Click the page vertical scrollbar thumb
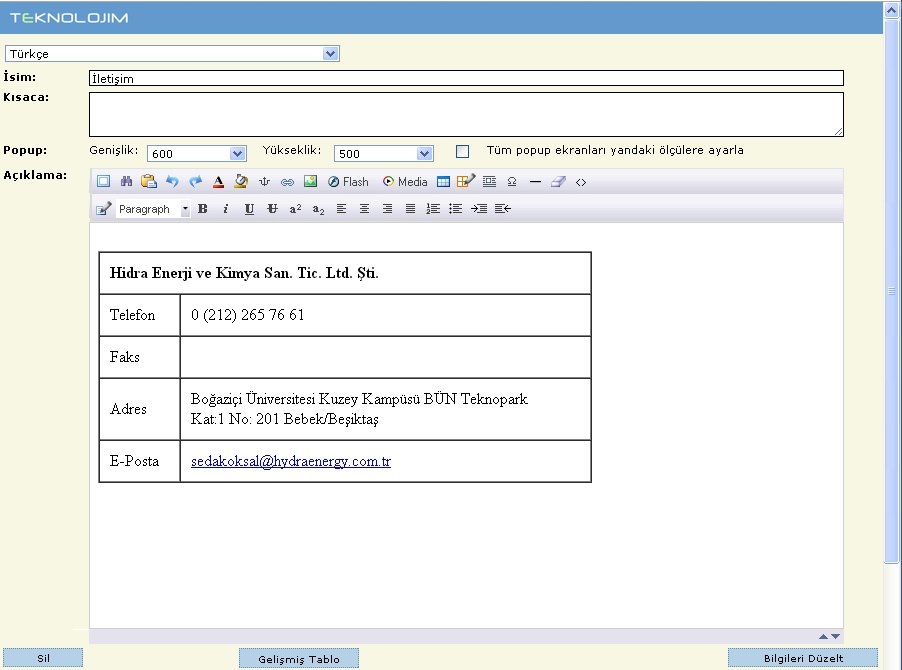 click(x=892, y=291)
